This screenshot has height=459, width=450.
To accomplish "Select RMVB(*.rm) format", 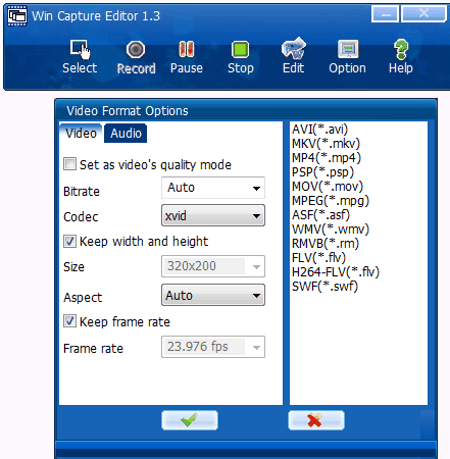I will tap(325, 244).
